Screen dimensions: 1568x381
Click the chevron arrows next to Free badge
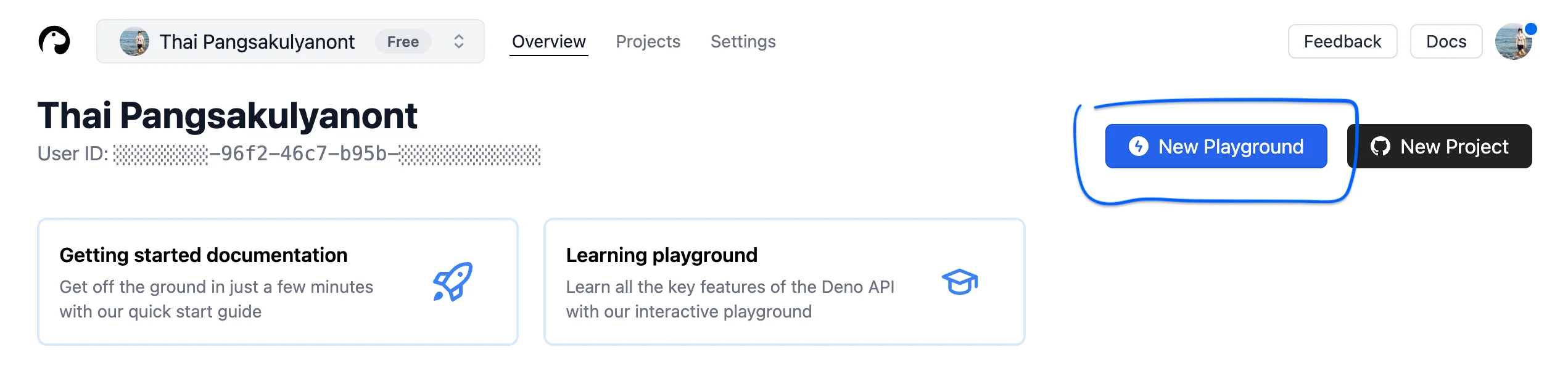458,41
